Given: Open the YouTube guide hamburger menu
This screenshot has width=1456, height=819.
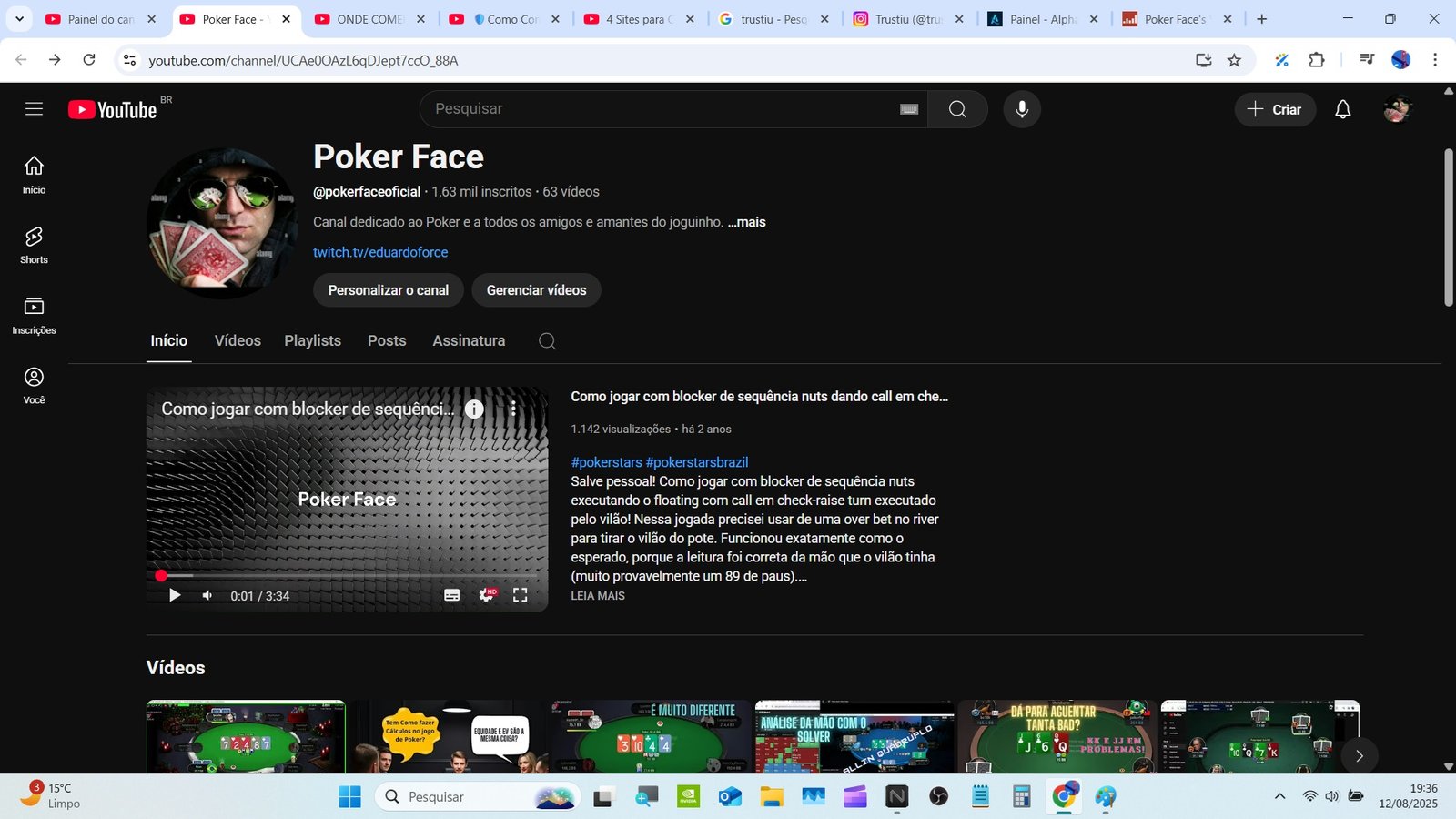Looking at the screenshot, I should pyautogui.click(x=34, y=109).
